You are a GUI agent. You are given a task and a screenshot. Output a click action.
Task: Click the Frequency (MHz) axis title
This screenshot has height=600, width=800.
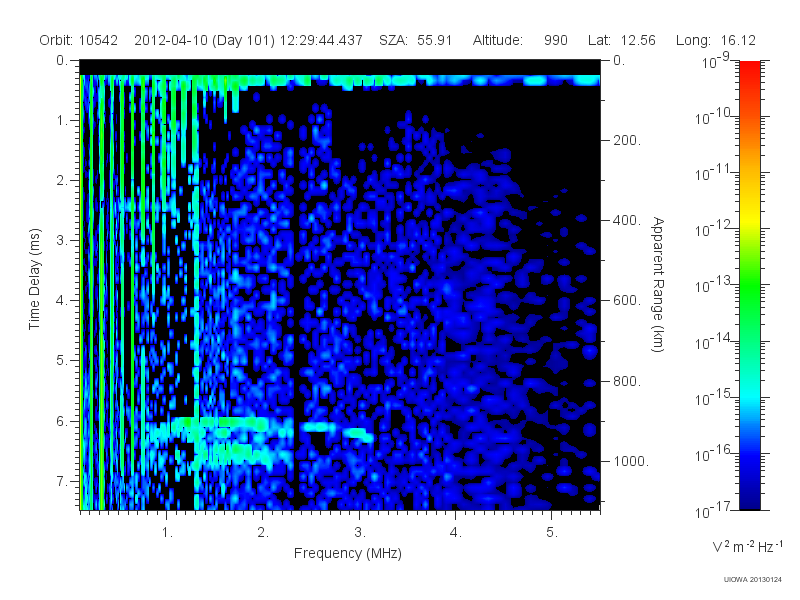click(347, 553)
